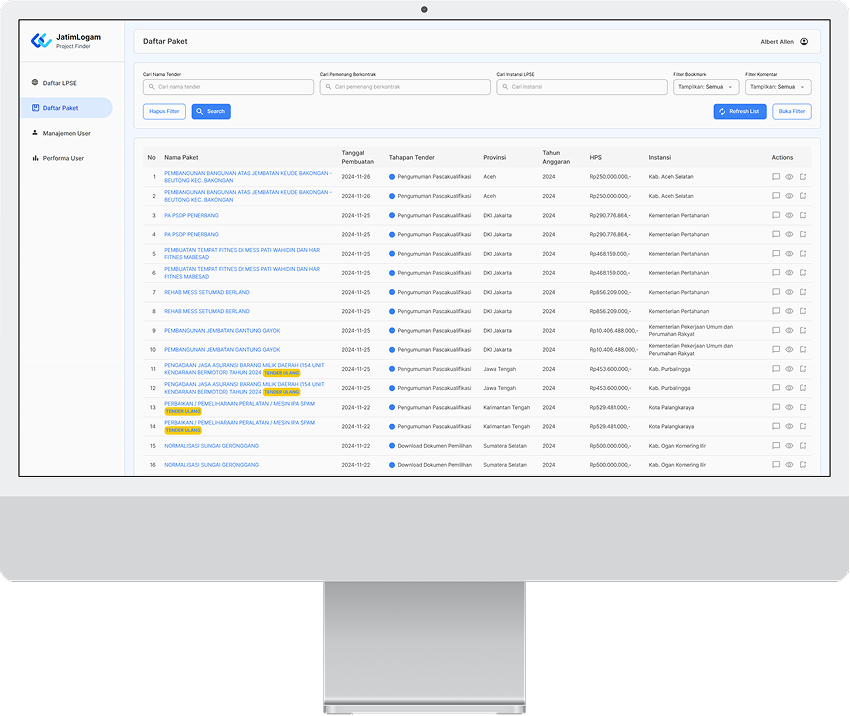Toggle the eye icon on row 1
Viewport: 850px width, 716px height.
point(789,177)
